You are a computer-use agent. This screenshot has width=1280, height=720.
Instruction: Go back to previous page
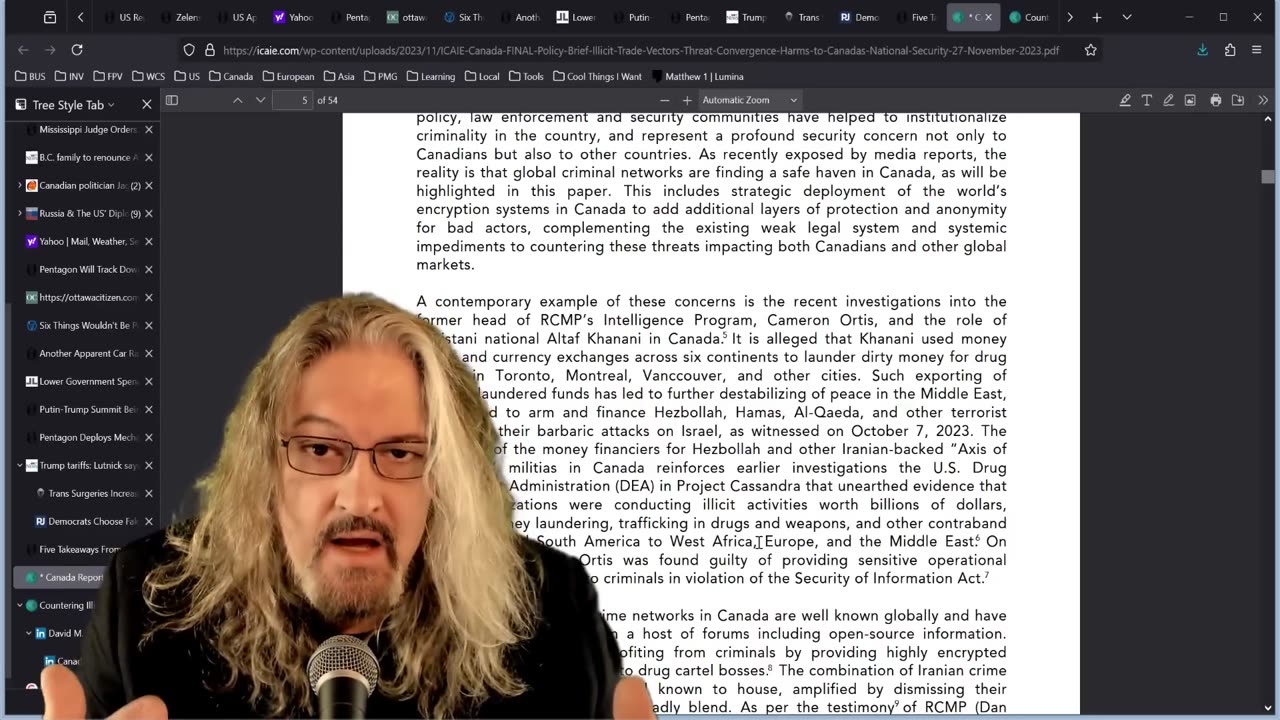coord(24,50)
